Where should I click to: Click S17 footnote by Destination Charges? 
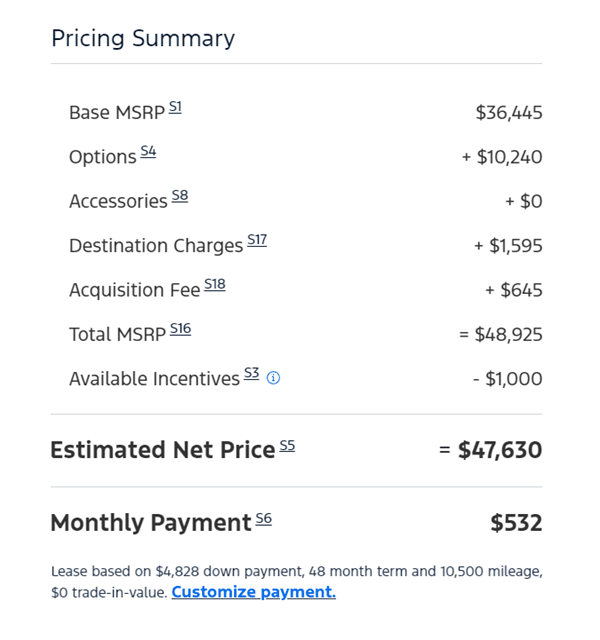[257, 240]
